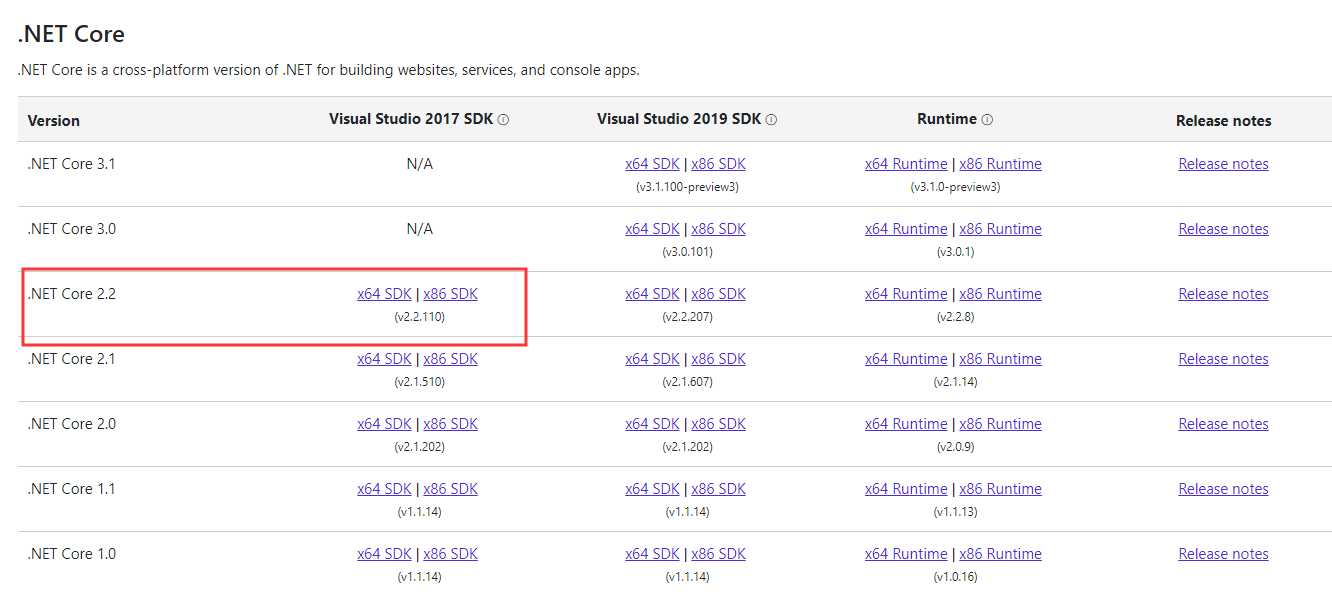Download .NET Core 1.0 x86 SDK for VS 2017
The height and width of the screenshot is (609, 1332).
point(450,554)
